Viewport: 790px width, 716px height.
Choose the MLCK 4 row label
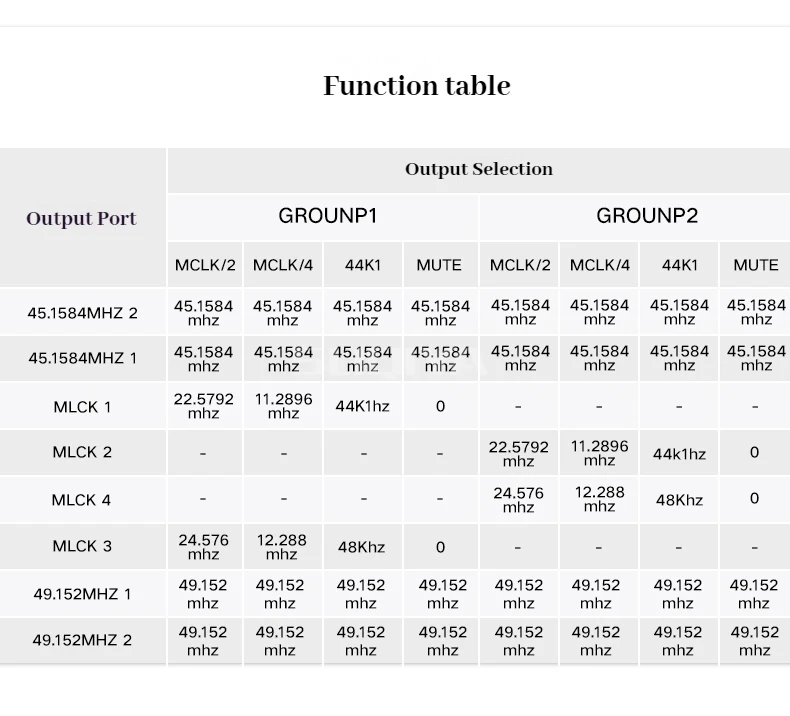point(82,500)
